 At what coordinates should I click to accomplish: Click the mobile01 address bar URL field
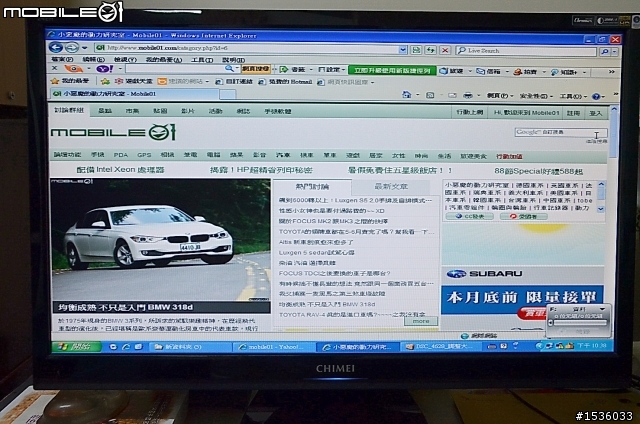click(x=249, y=48)
